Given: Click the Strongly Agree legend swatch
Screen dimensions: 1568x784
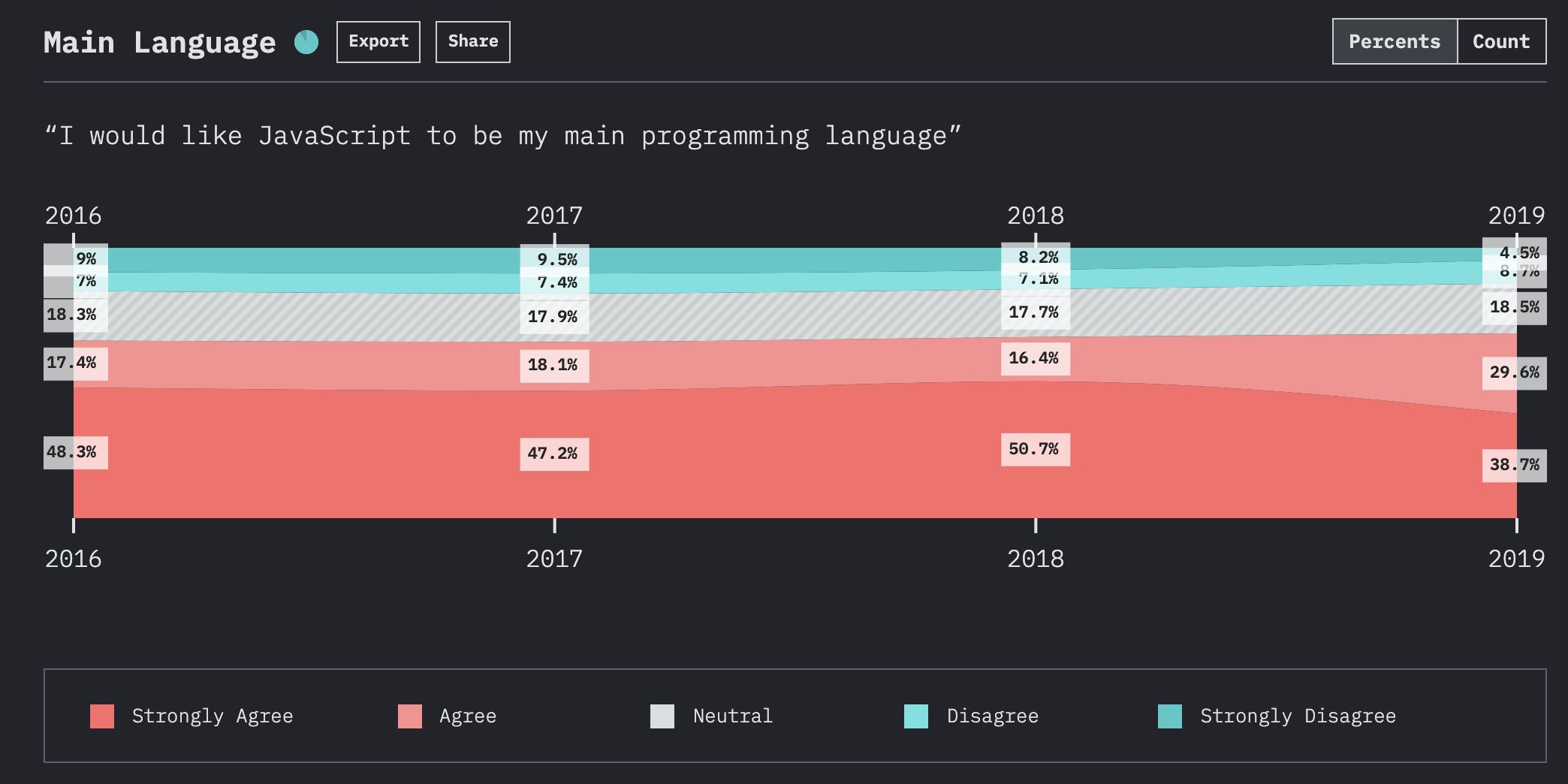Looking at the screenshot, I should click(102, 716).
